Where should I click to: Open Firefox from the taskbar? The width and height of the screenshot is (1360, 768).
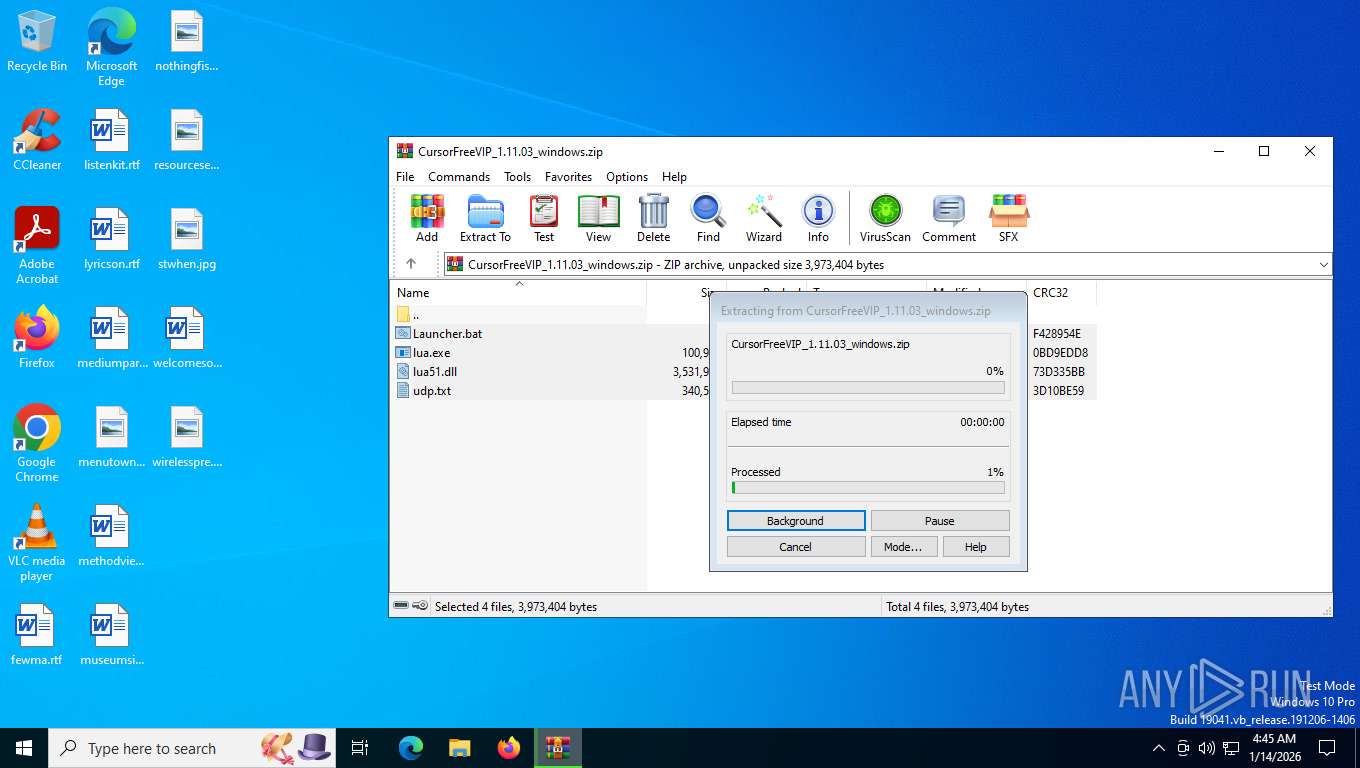(509, 748)
